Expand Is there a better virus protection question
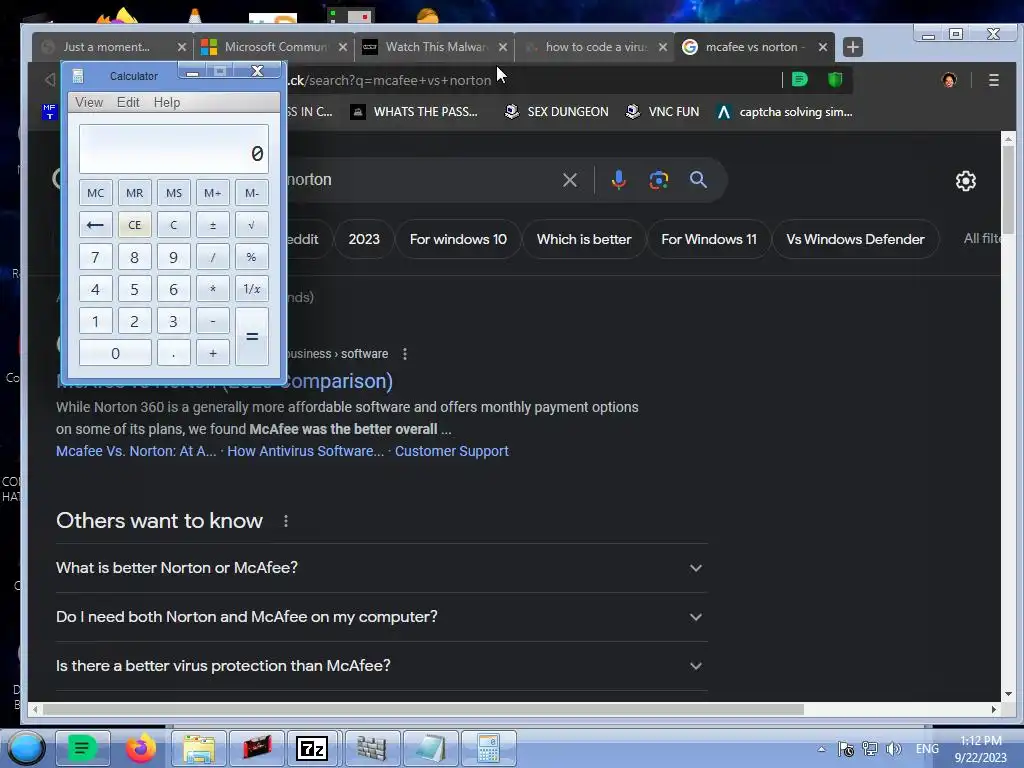Image resolution: width=1024 pixels, height=768 pixels. click(x=381, y=666)
